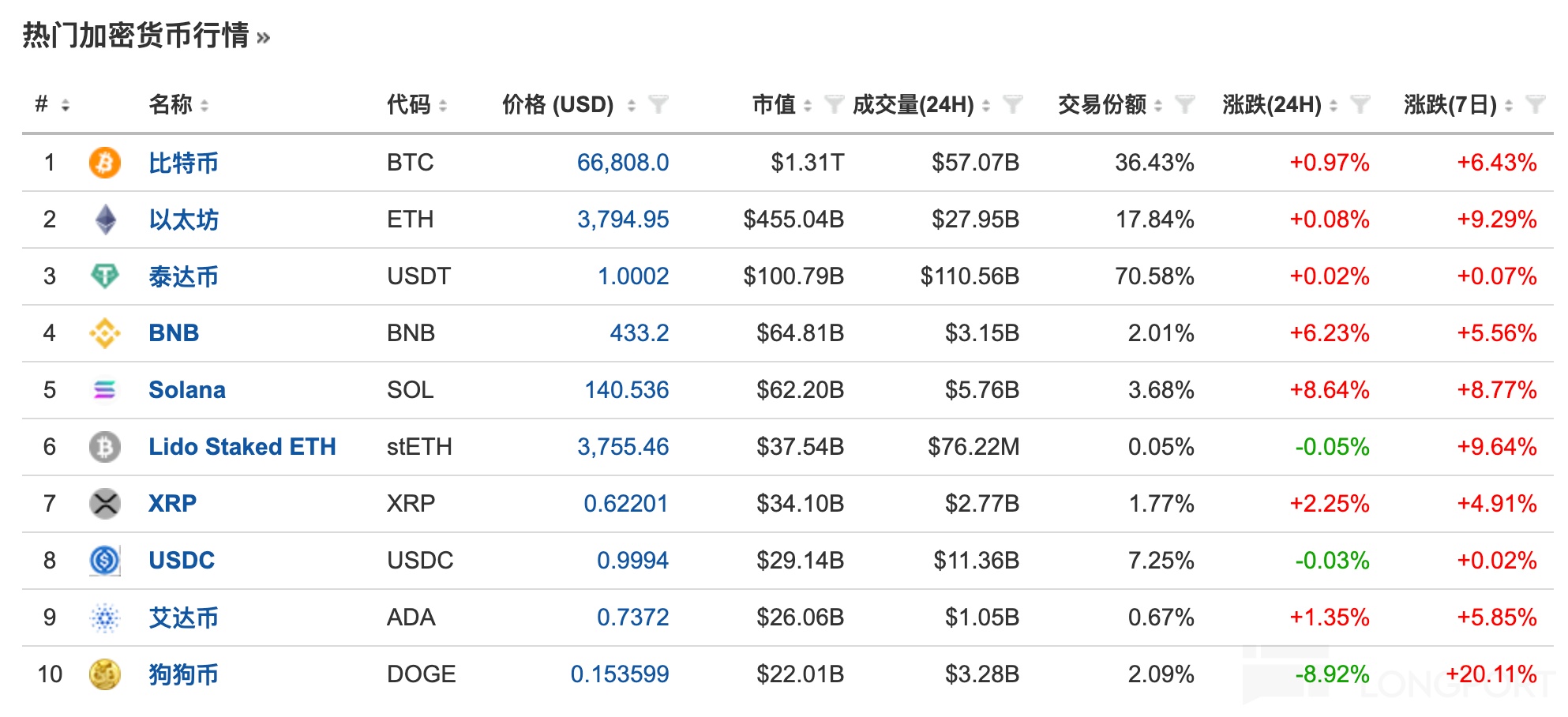Screen dimensions: 1568x717
Task: Click the Dogecoin dog coin icon
Action: tap(104, 674)
